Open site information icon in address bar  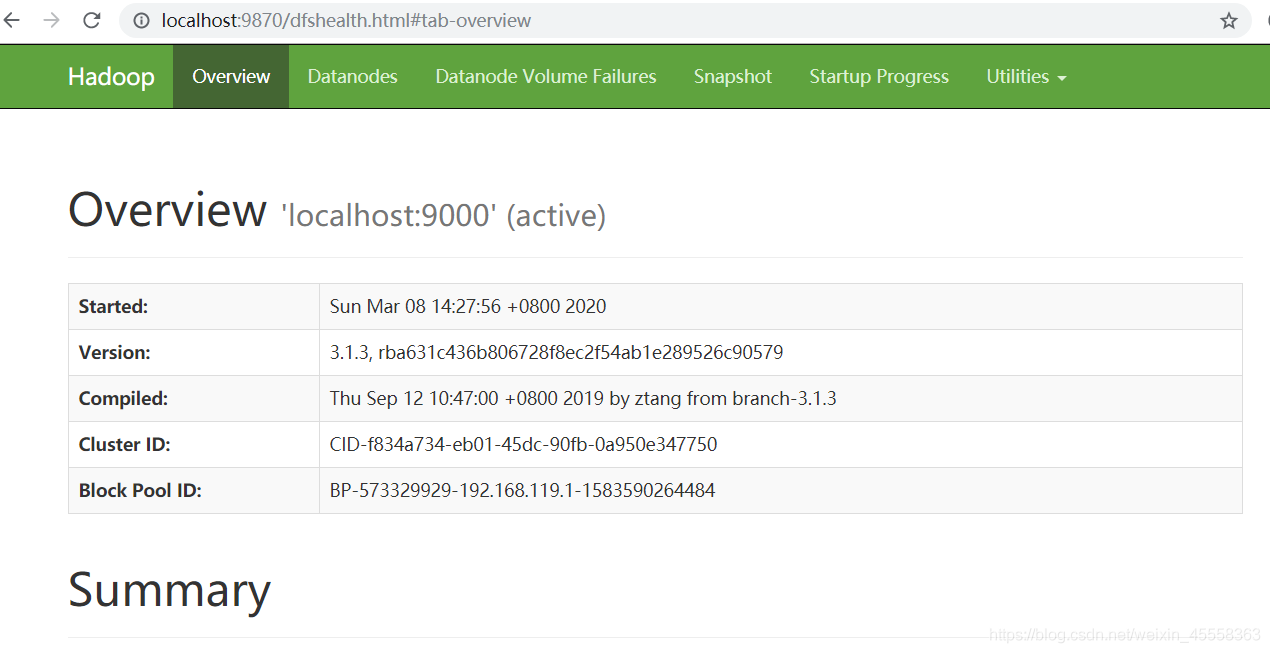pos(142,20)
